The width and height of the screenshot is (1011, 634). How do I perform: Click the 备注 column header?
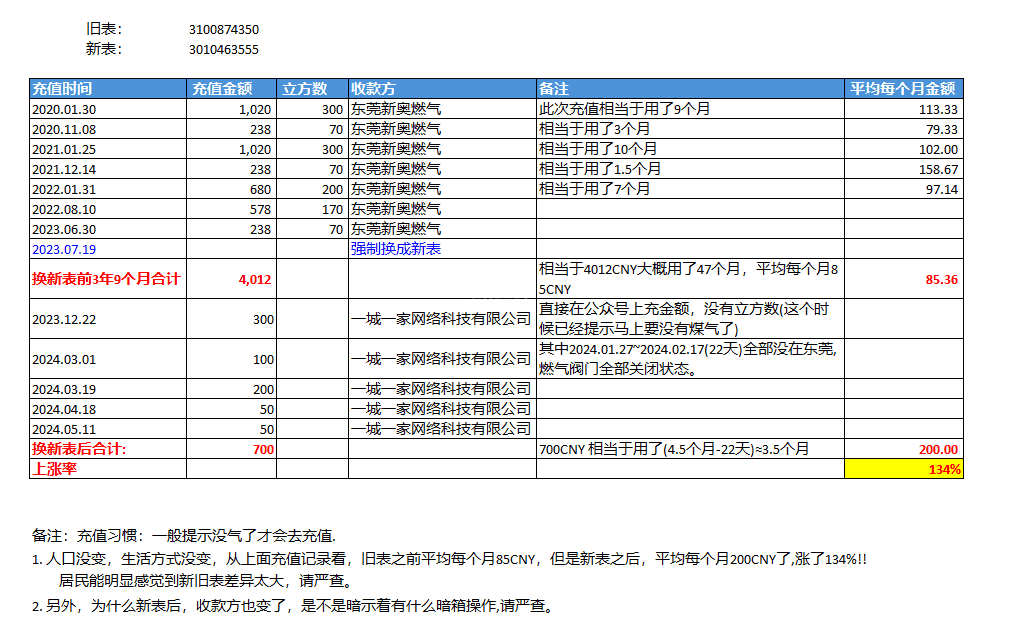[691, 88]
